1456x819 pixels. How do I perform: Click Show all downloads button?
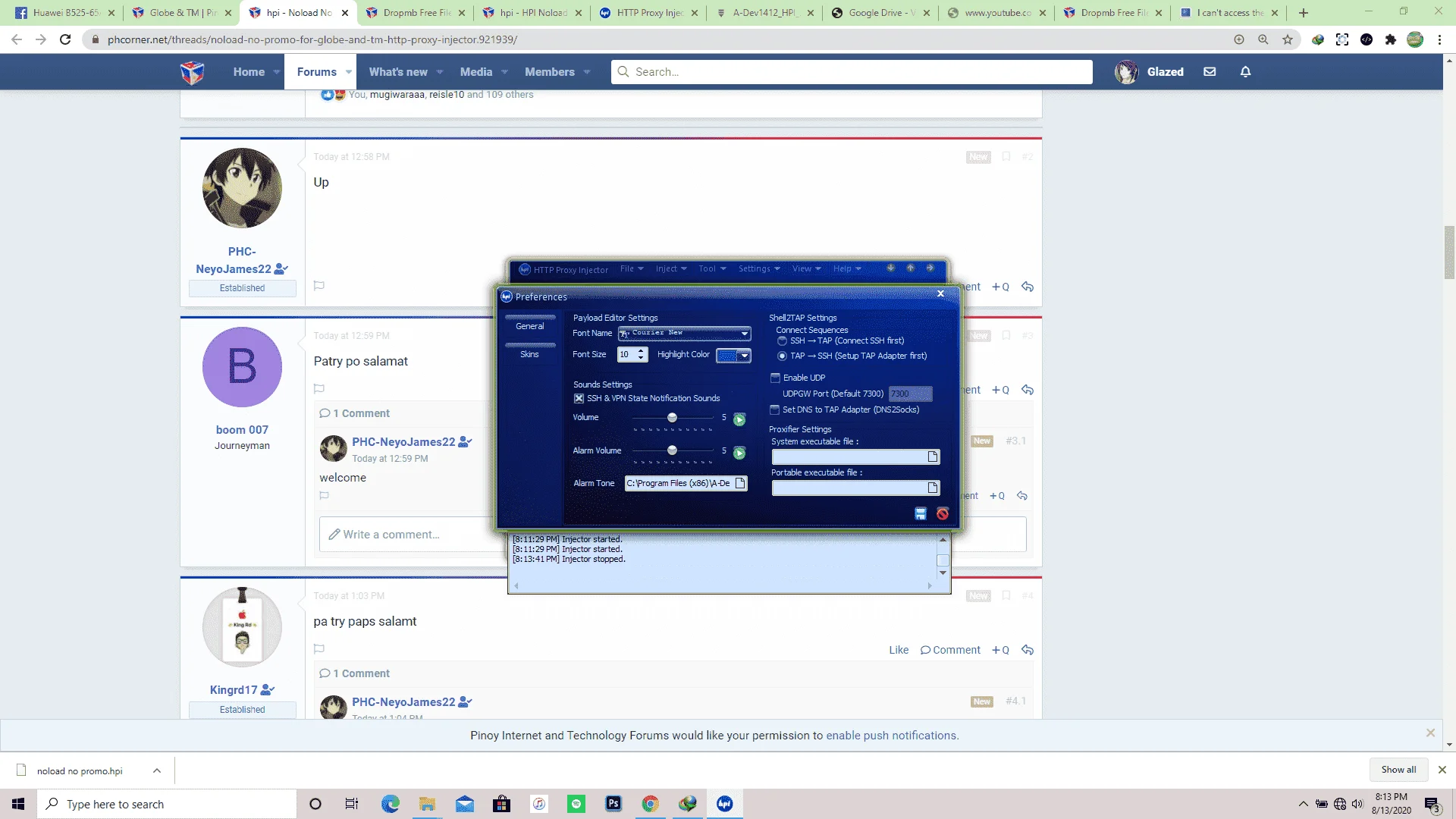1398,770
